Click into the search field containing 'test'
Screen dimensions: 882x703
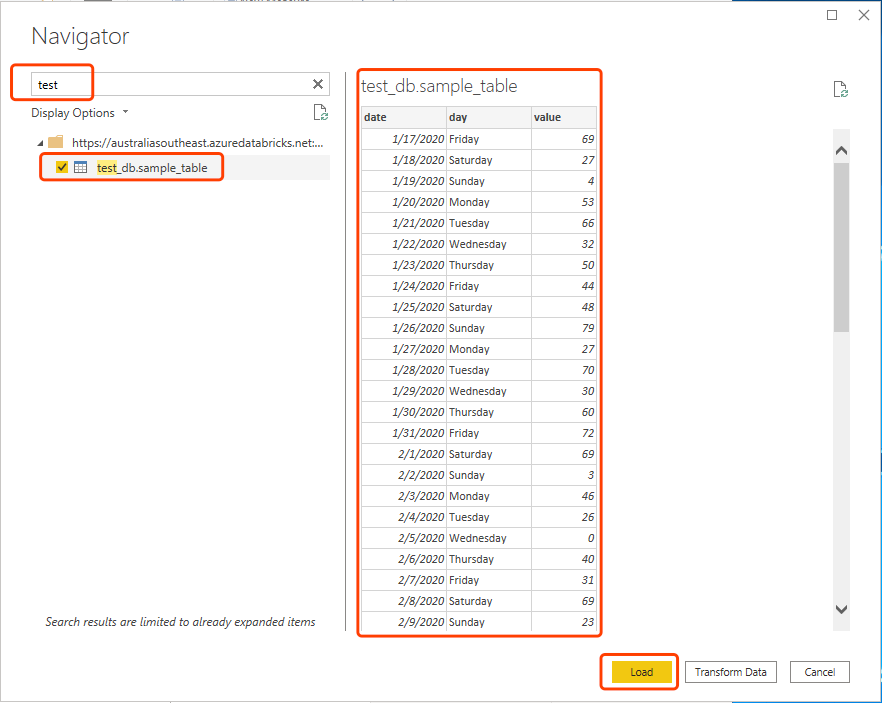(x=170, y=85)
